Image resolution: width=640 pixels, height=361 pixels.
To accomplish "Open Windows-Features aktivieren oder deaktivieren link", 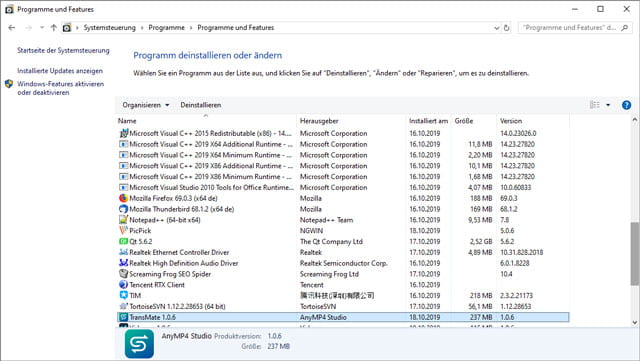I will tap(60, 88).
